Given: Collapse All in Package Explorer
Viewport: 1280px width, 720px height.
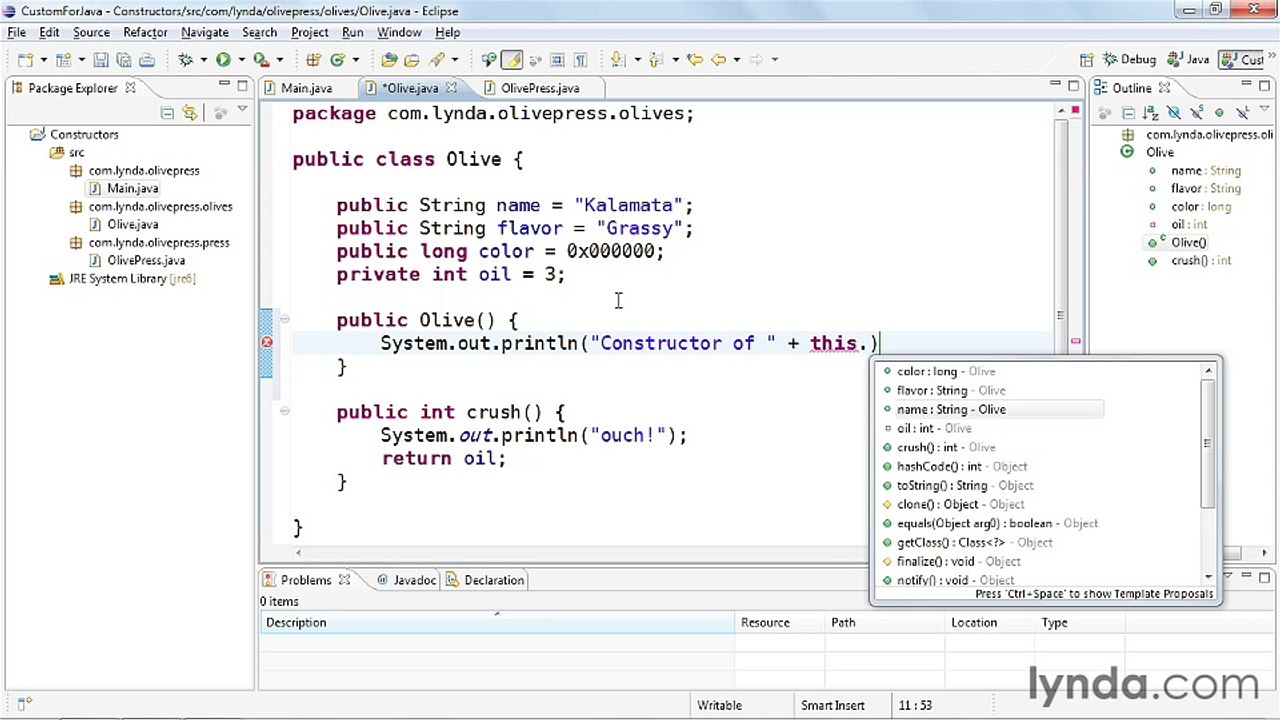Looking at the screenshot, I should [167, 112].
